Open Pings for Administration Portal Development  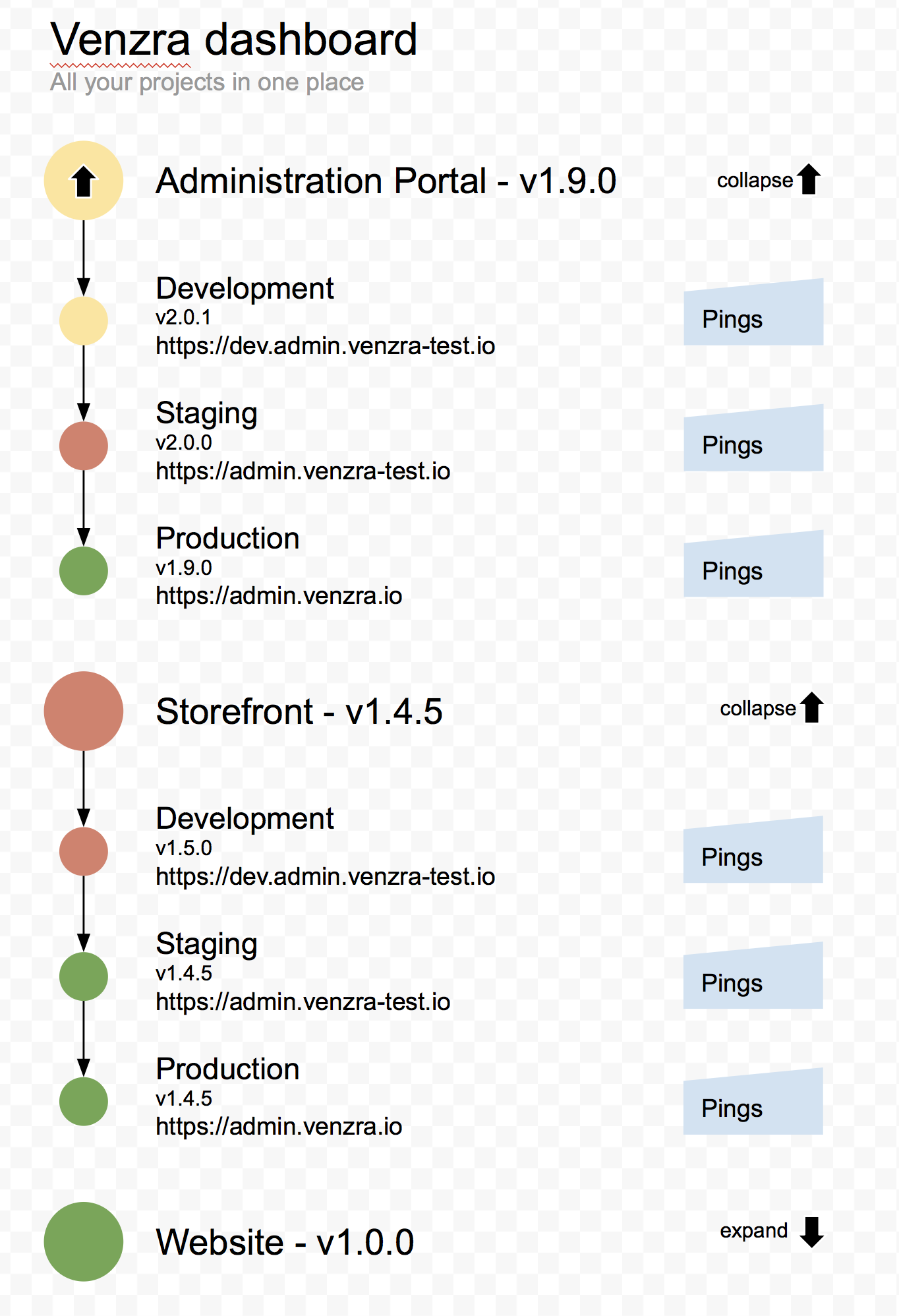(x=753, y=313)
